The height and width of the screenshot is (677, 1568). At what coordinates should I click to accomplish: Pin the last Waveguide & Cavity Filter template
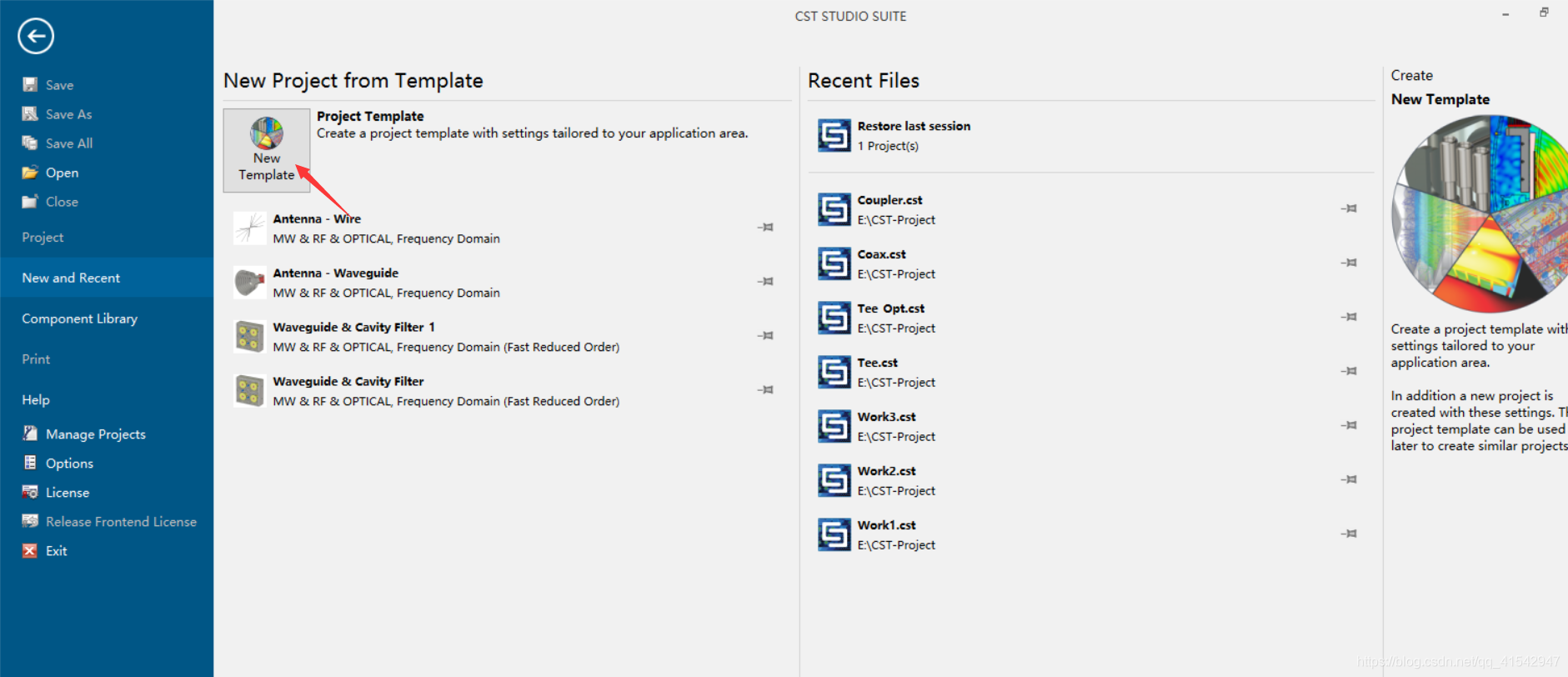(765, 389)
